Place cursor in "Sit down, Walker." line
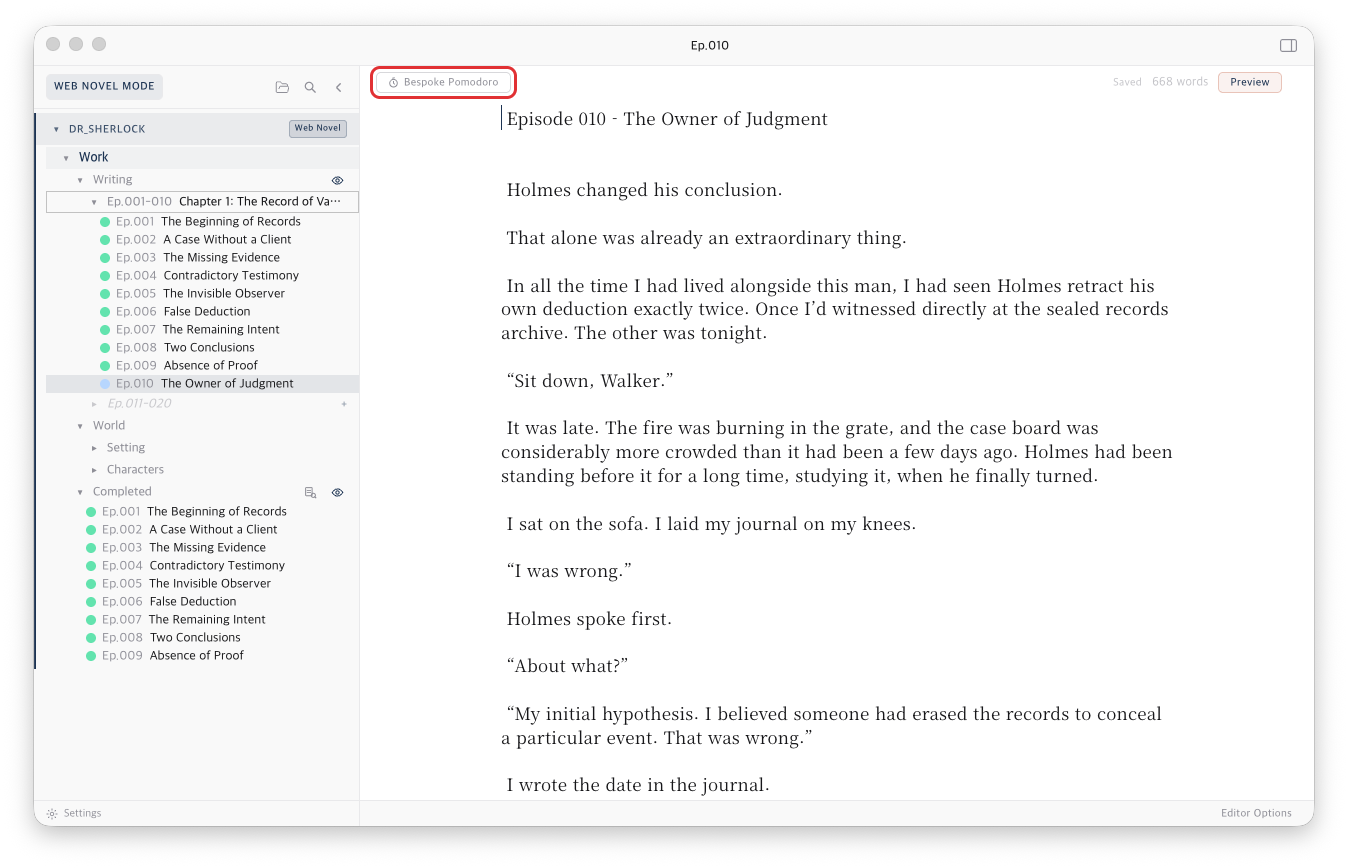 pos(589,381)
